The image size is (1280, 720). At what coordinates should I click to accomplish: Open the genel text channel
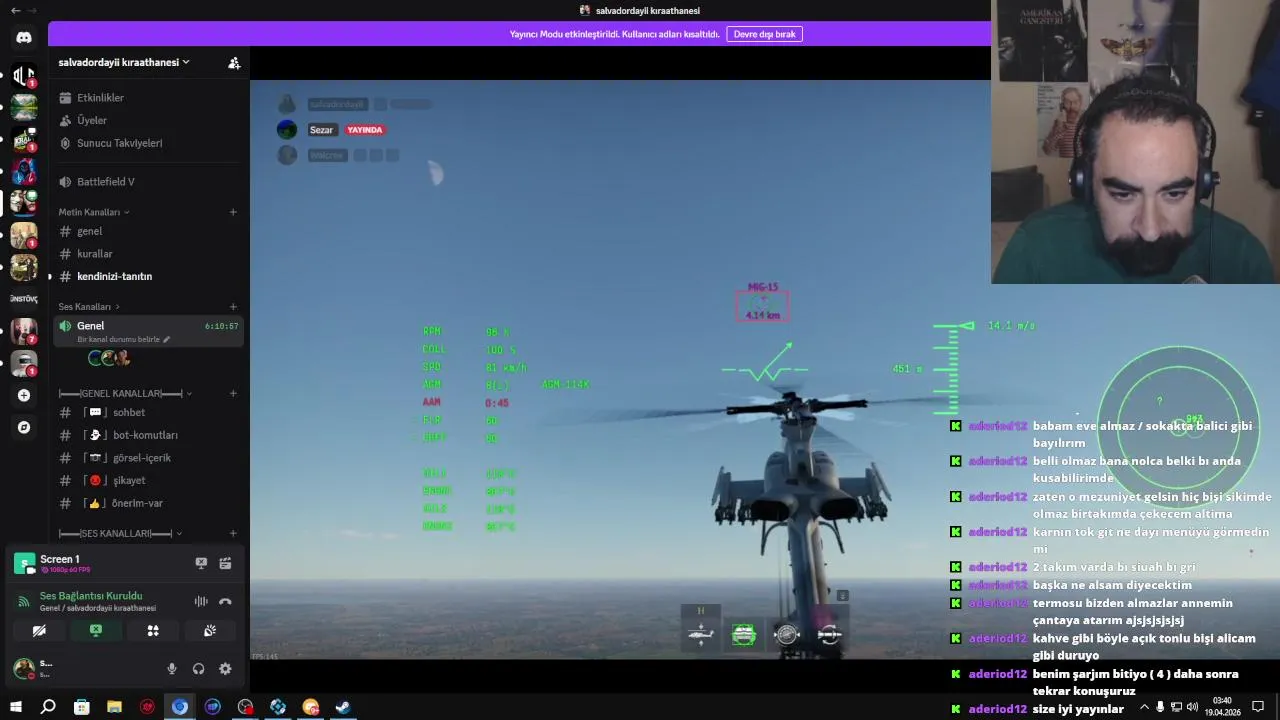click(148, 231)
